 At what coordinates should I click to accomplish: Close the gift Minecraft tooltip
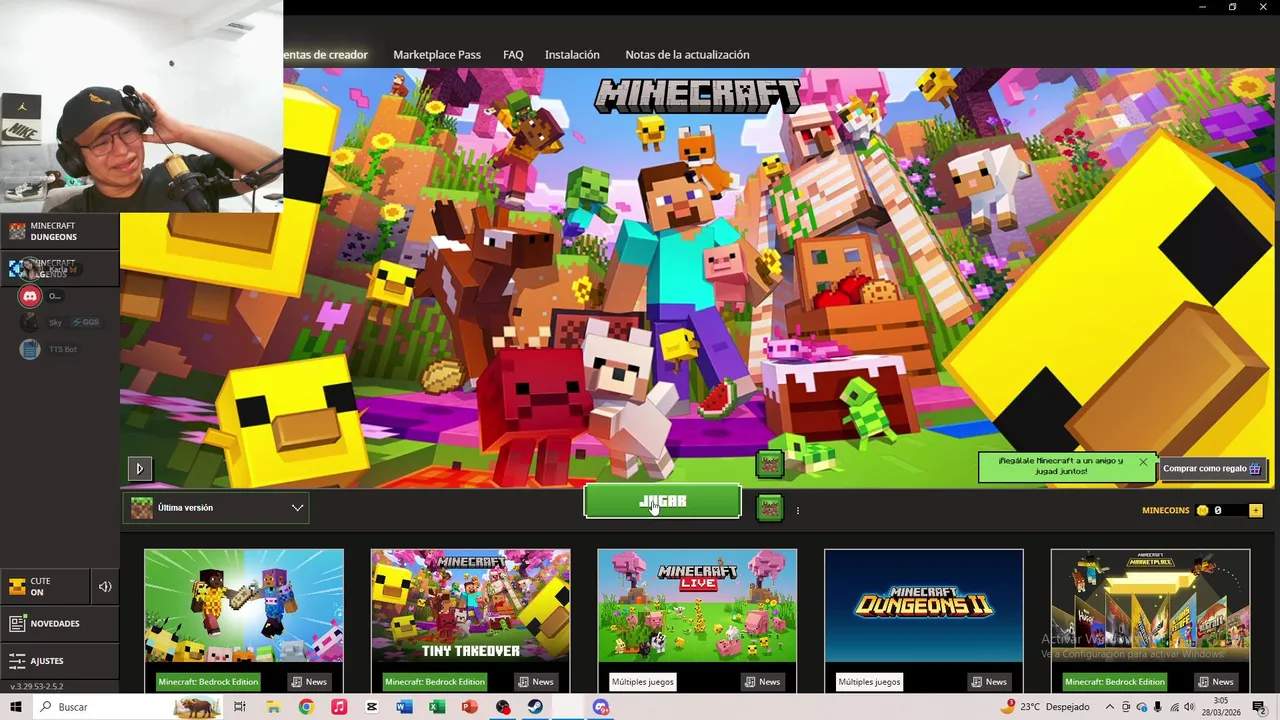[1143, 462]
